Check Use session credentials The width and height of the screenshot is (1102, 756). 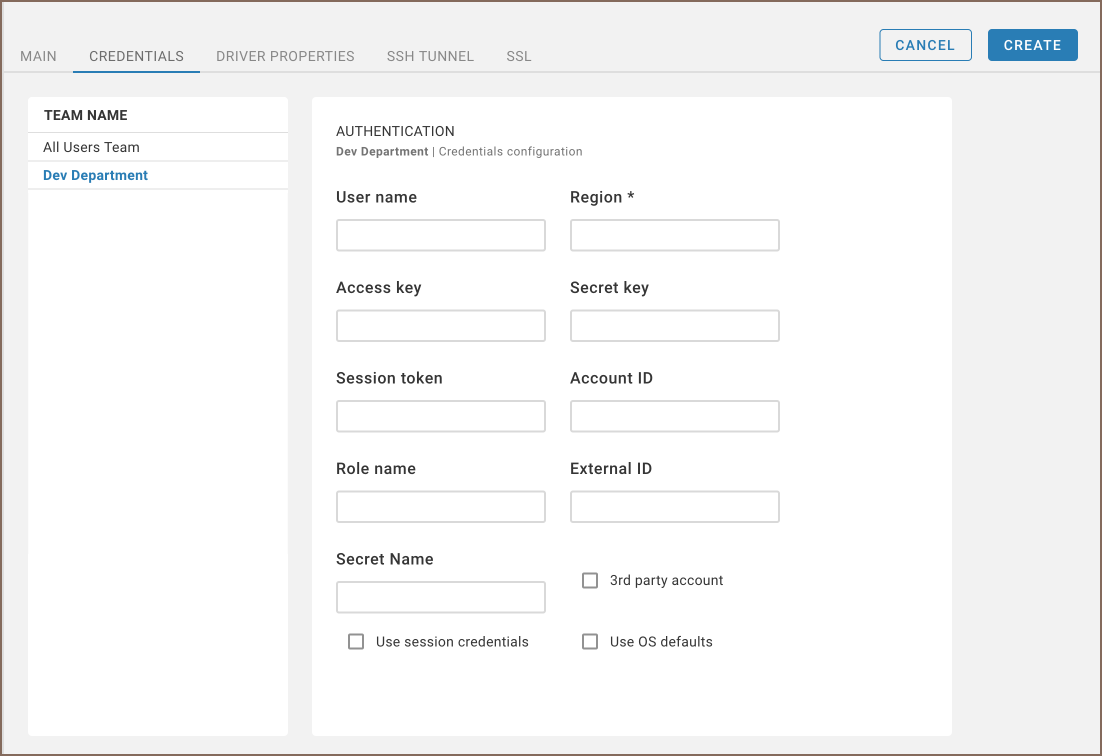[x=356, y=642]
